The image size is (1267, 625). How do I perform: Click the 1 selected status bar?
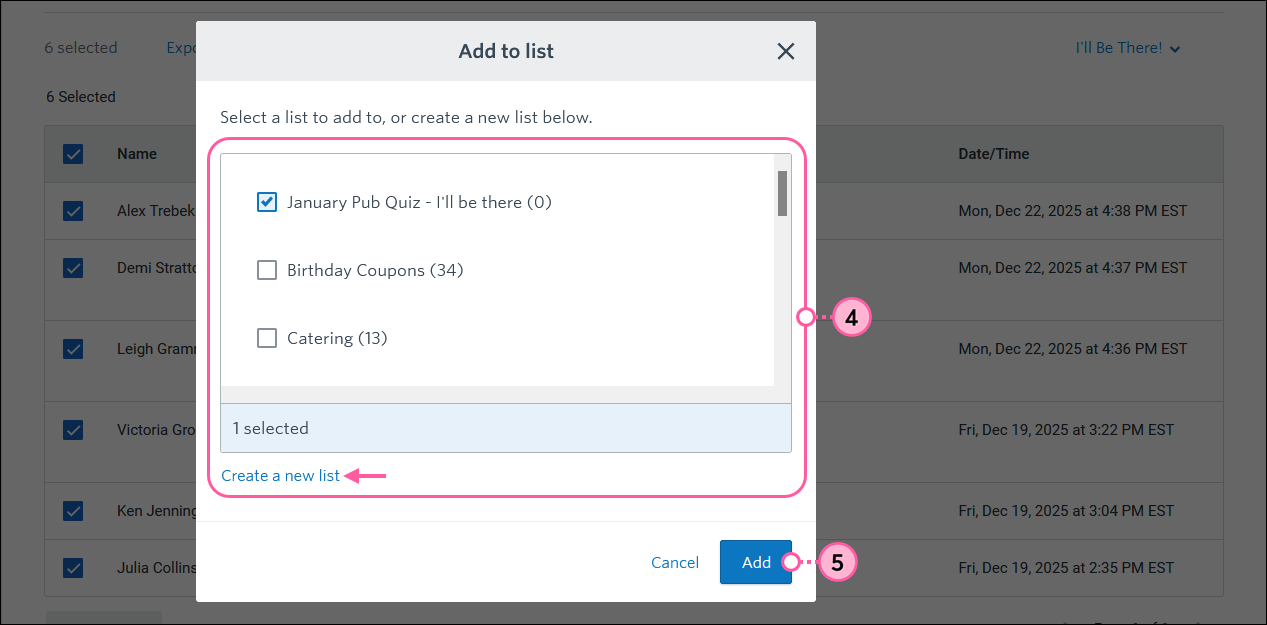pyautogui.click(x=505, y=427)
